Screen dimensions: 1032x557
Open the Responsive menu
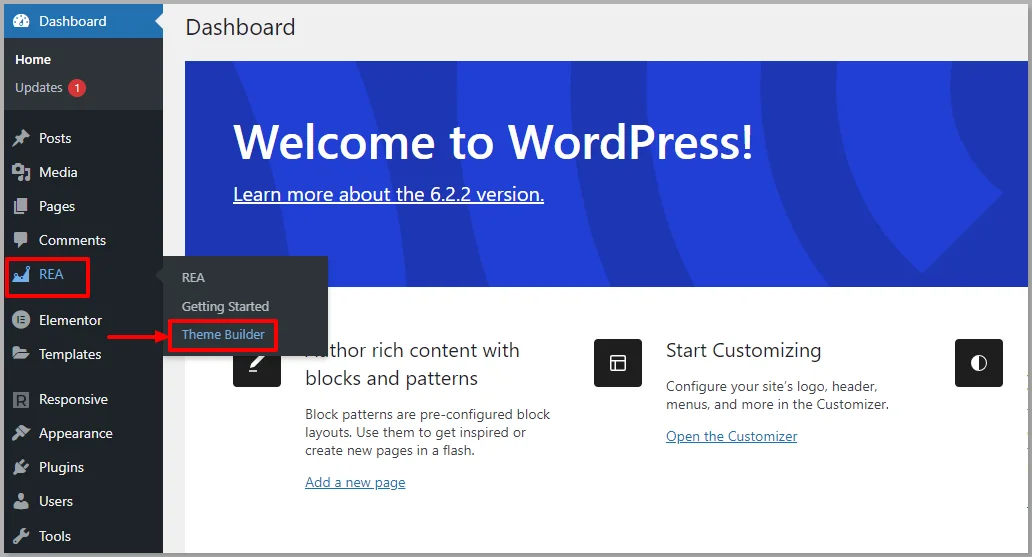(83, 400)
